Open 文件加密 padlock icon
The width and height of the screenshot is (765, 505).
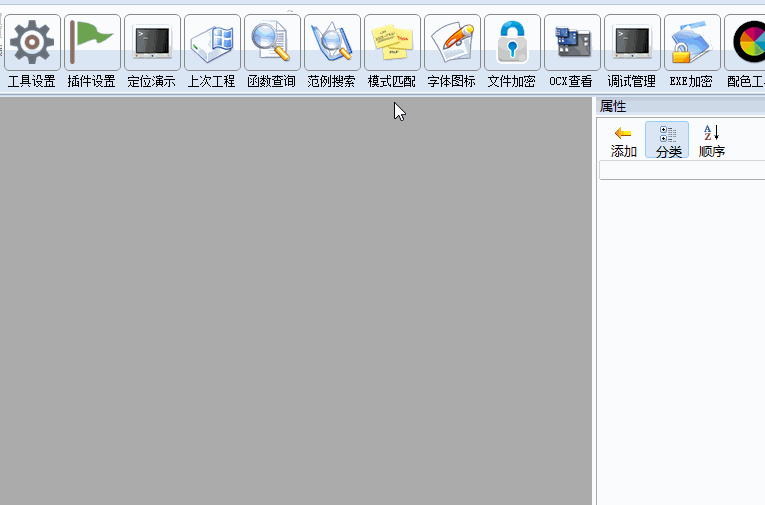coord(512,42)
